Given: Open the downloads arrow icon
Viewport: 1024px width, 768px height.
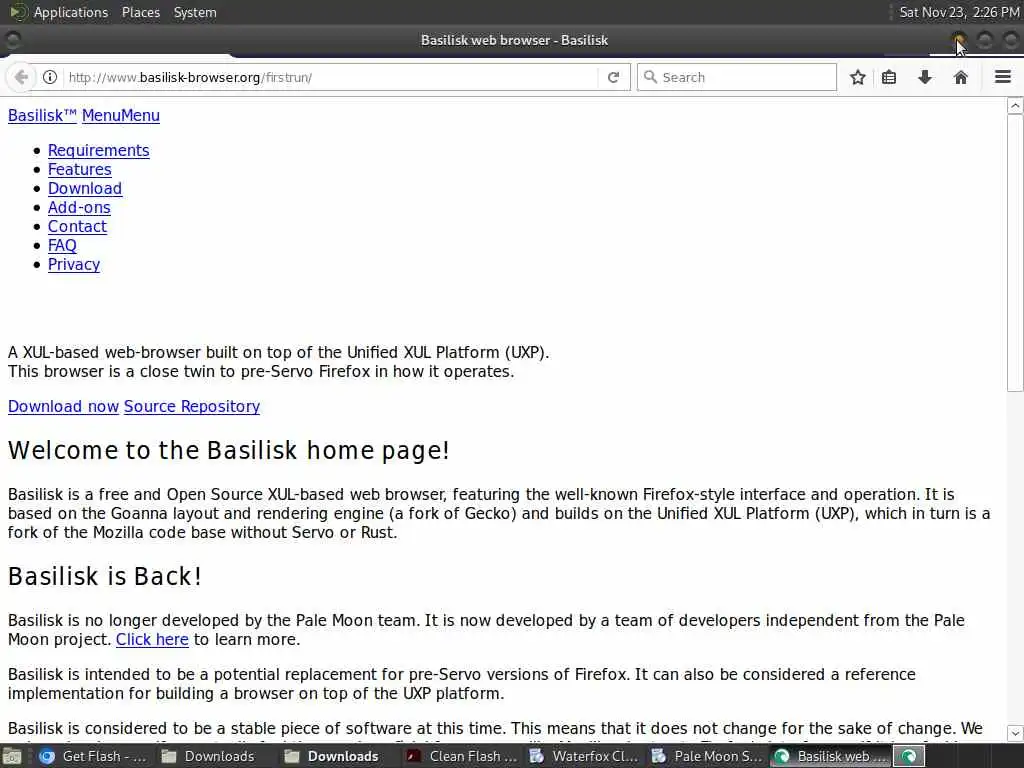Looking at the screenshot, I should click(925, 77).
